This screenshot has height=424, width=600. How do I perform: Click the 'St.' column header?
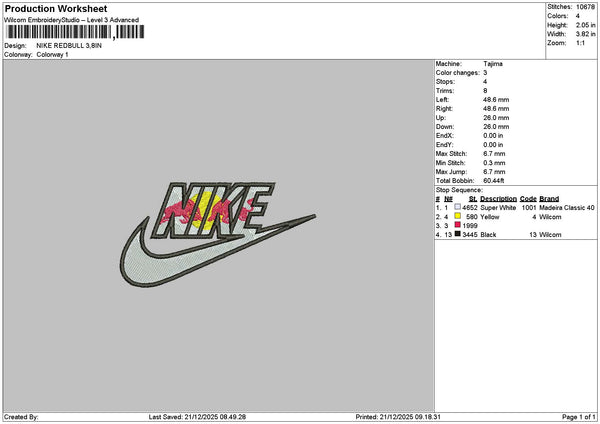click(473, 199)
